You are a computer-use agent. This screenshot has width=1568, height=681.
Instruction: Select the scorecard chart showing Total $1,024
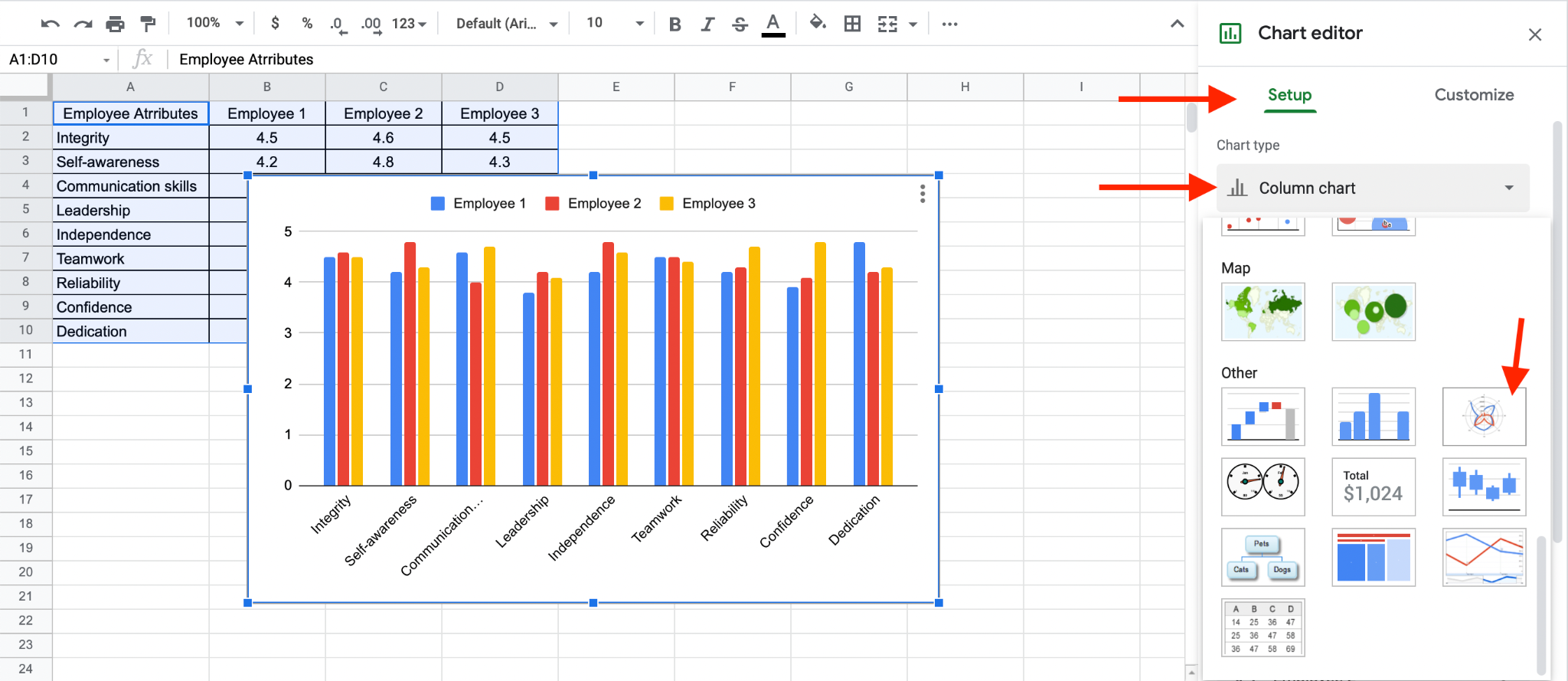pyautogui.click(x=1374, y=486)
